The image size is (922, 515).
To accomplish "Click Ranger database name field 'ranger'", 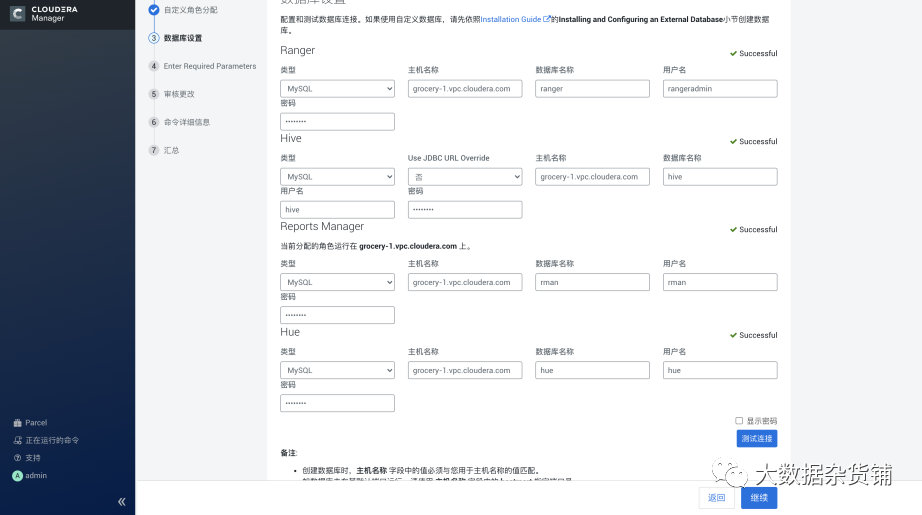I will [x=593, y=89].
